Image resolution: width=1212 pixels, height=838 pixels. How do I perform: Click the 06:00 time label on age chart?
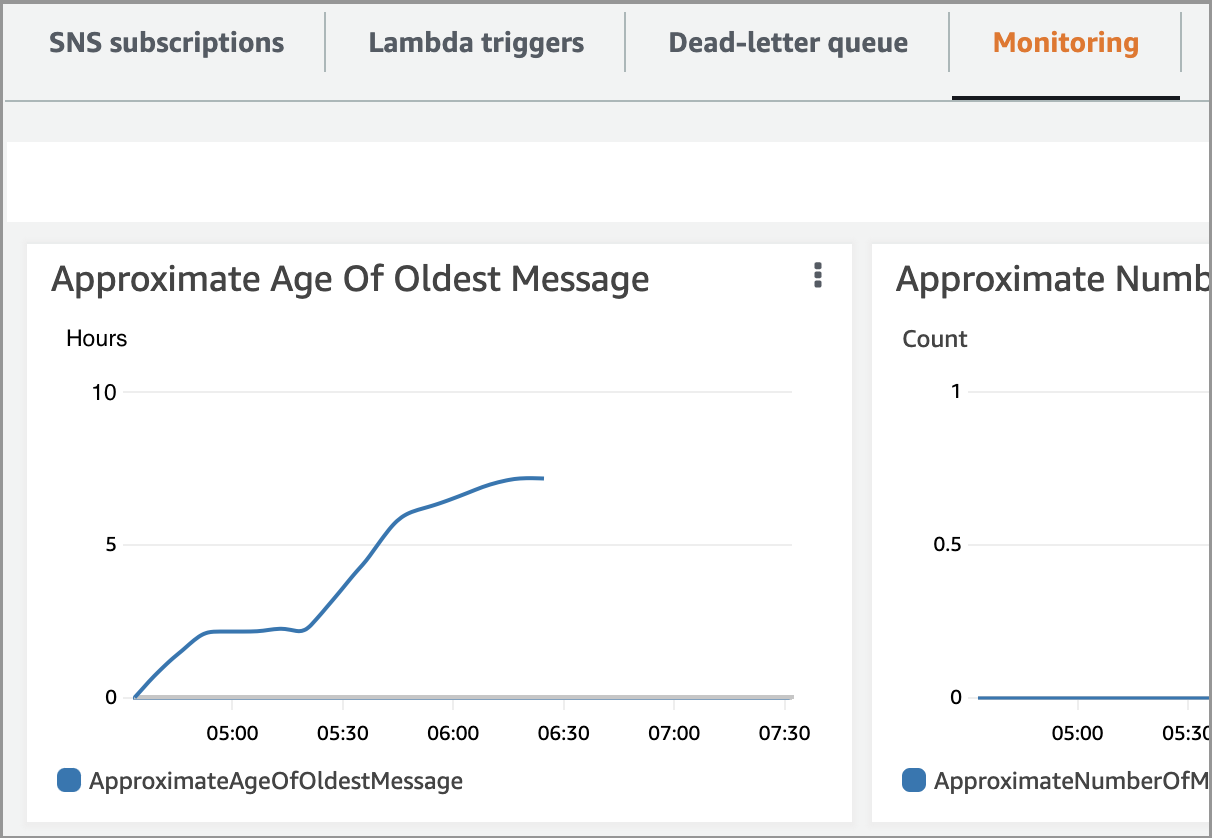click(453, 733)
